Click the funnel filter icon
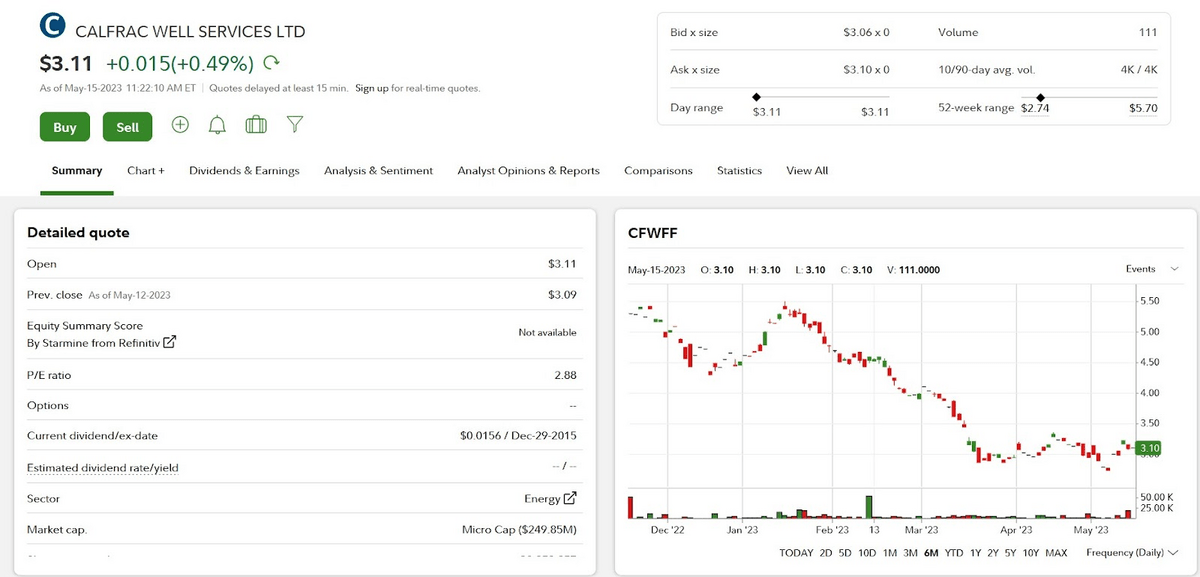The image size is (1200, 577). pos(294,125)
